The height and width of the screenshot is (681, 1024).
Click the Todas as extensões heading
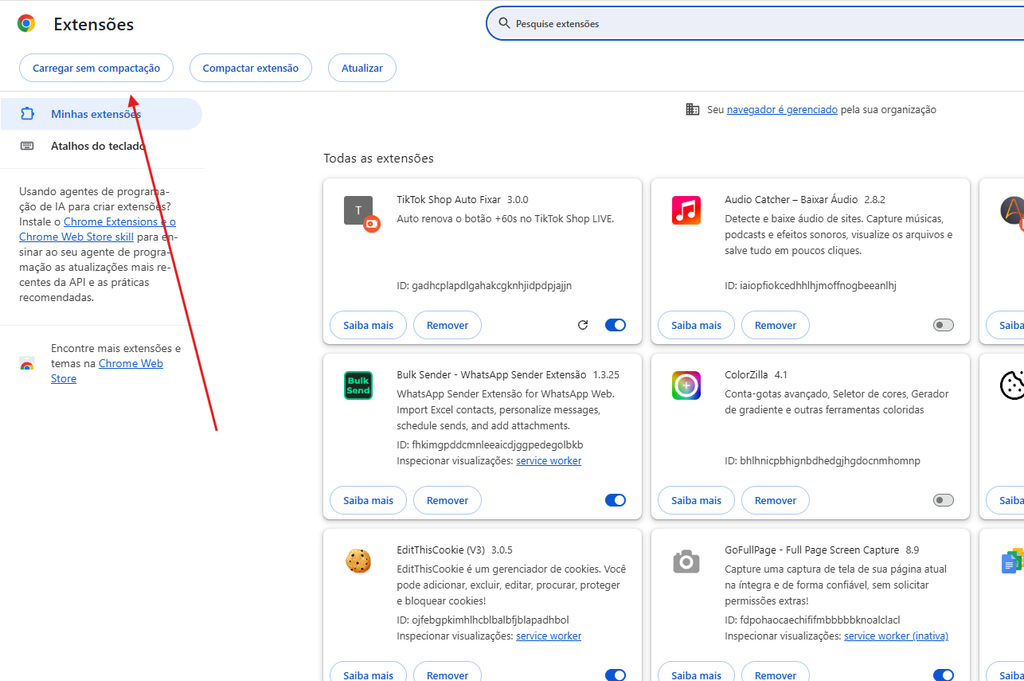378,158
